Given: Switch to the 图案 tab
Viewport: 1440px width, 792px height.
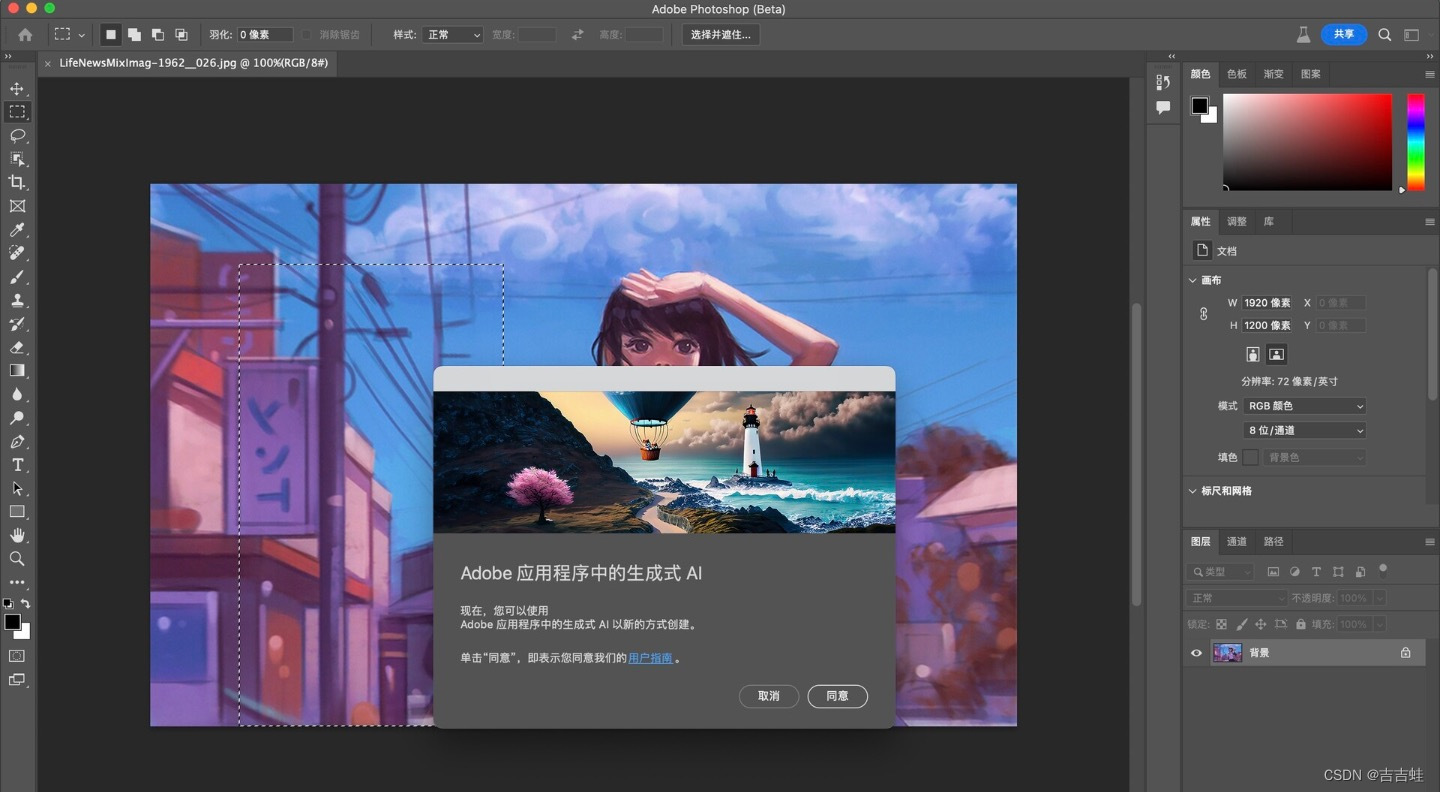Looking at the screenshot, I should 1311,74.
